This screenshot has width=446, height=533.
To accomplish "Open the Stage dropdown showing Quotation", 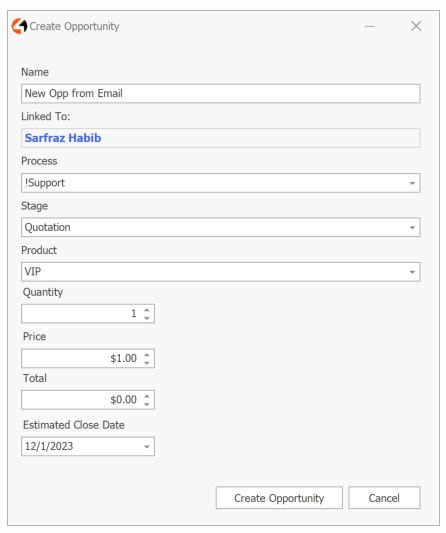I will pos(412,227).
